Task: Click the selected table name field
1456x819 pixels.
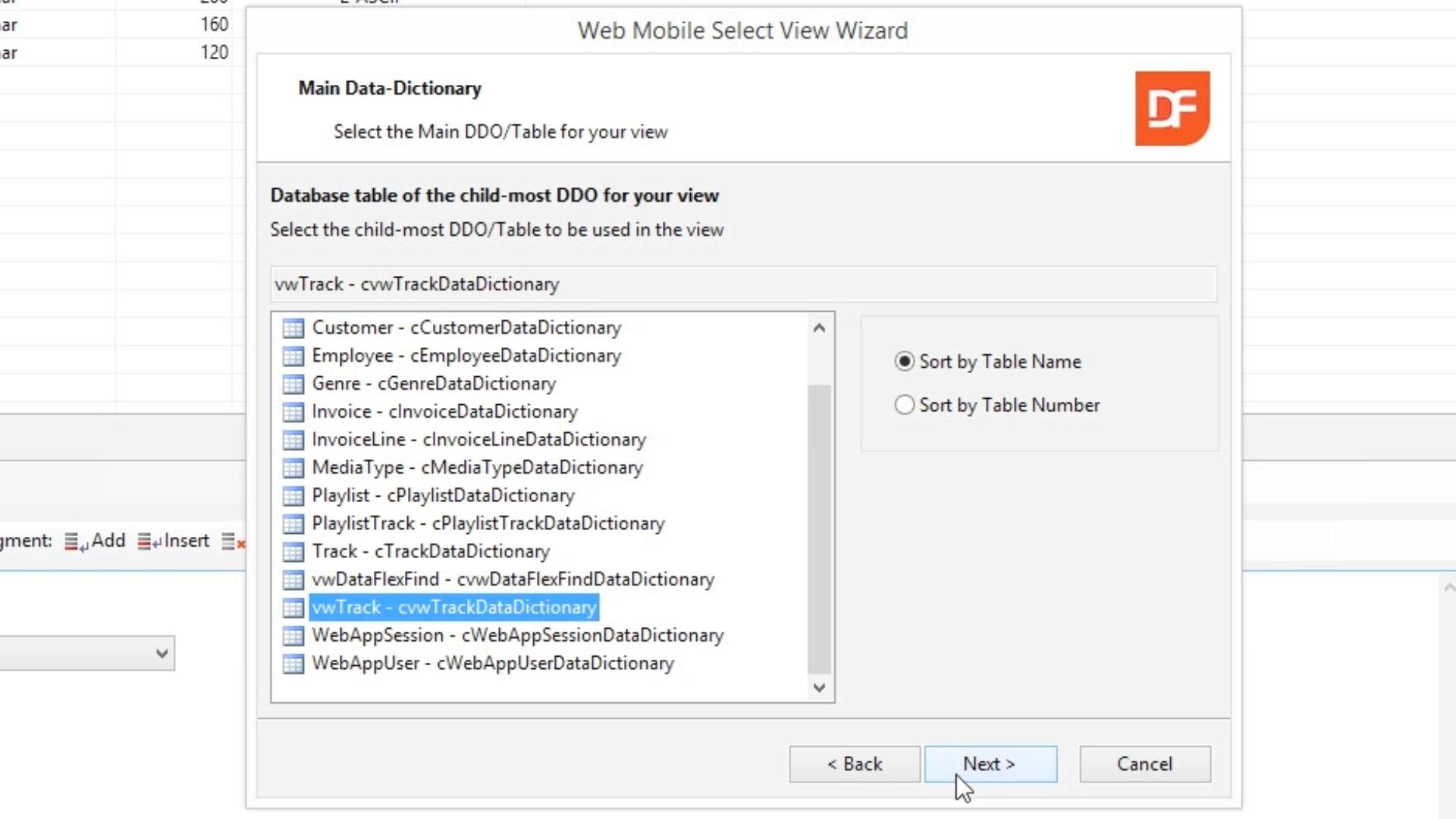Action: click(743, 284)
